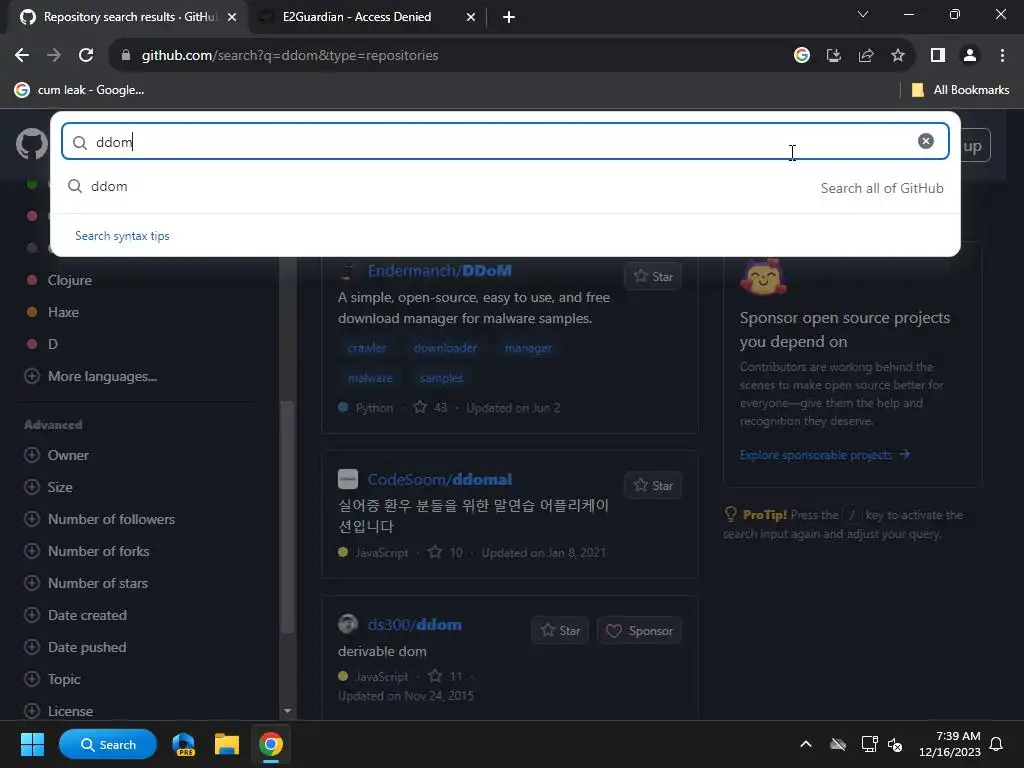Image resolution: width=1024 pixels, height=768 pixels.
Task: Open the Windows taskbar Search
Action: coord(108,744)
